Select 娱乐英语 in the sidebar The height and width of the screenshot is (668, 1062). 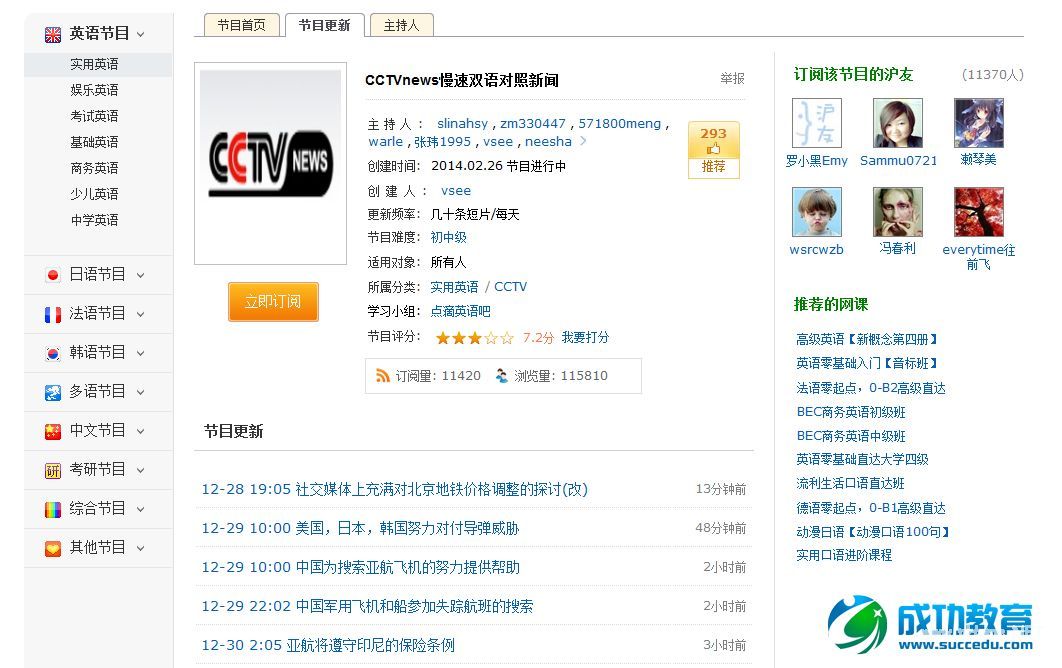pyautogui.click(x=94, y=90)
